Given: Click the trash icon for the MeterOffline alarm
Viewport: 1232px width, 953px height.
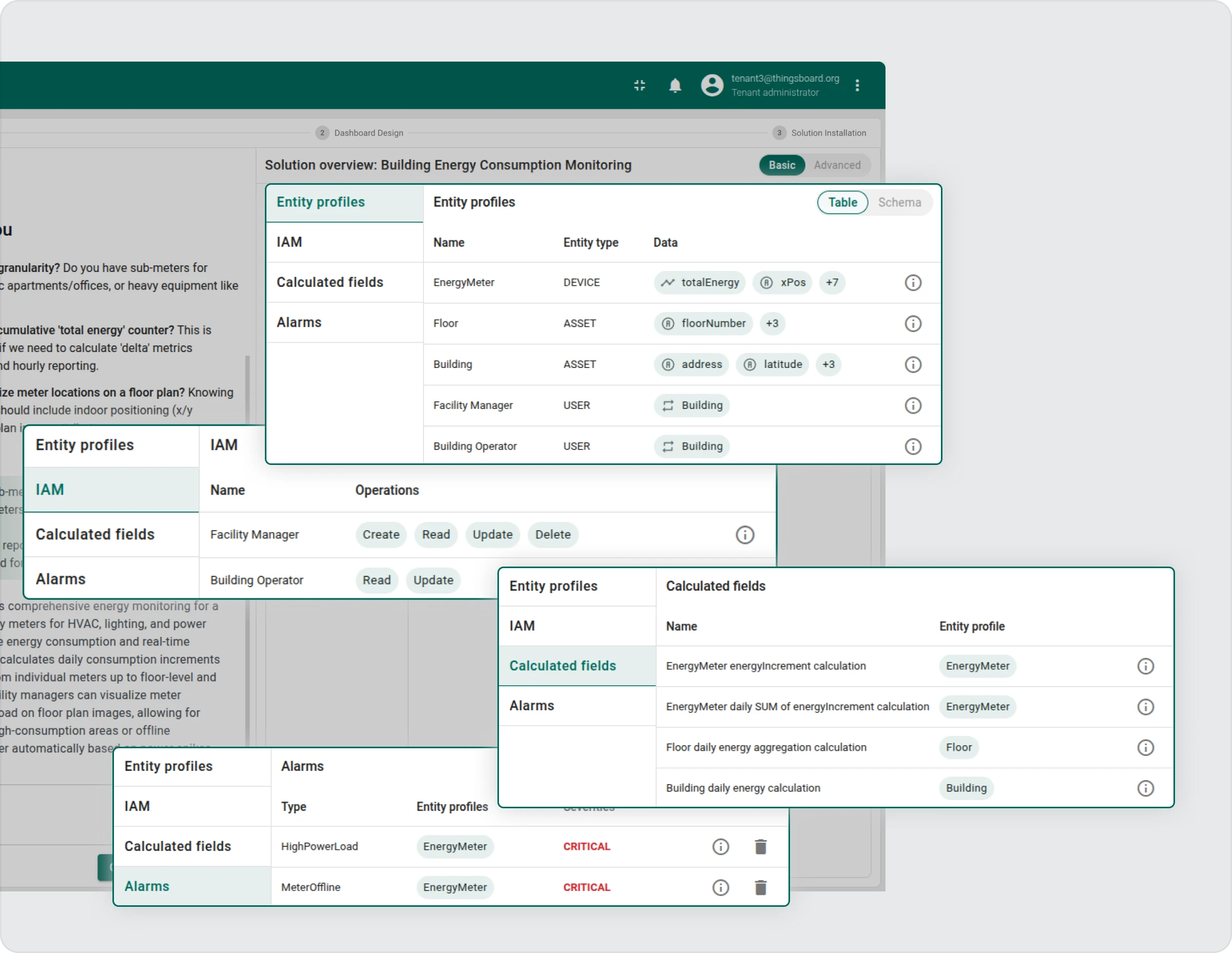Looking at the screenshot, I should (x=760, y=887).
